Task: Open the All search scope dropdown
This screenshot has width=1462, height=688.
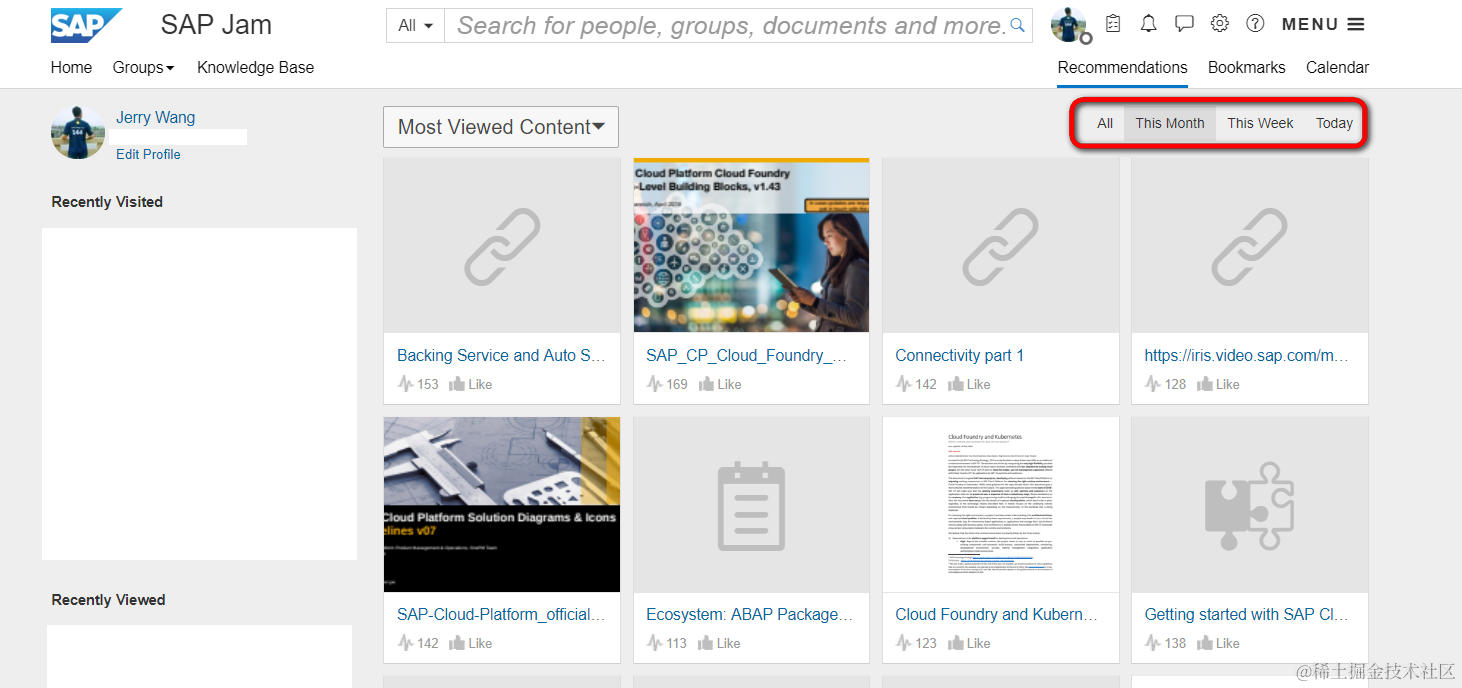Action: click(415, 25)
